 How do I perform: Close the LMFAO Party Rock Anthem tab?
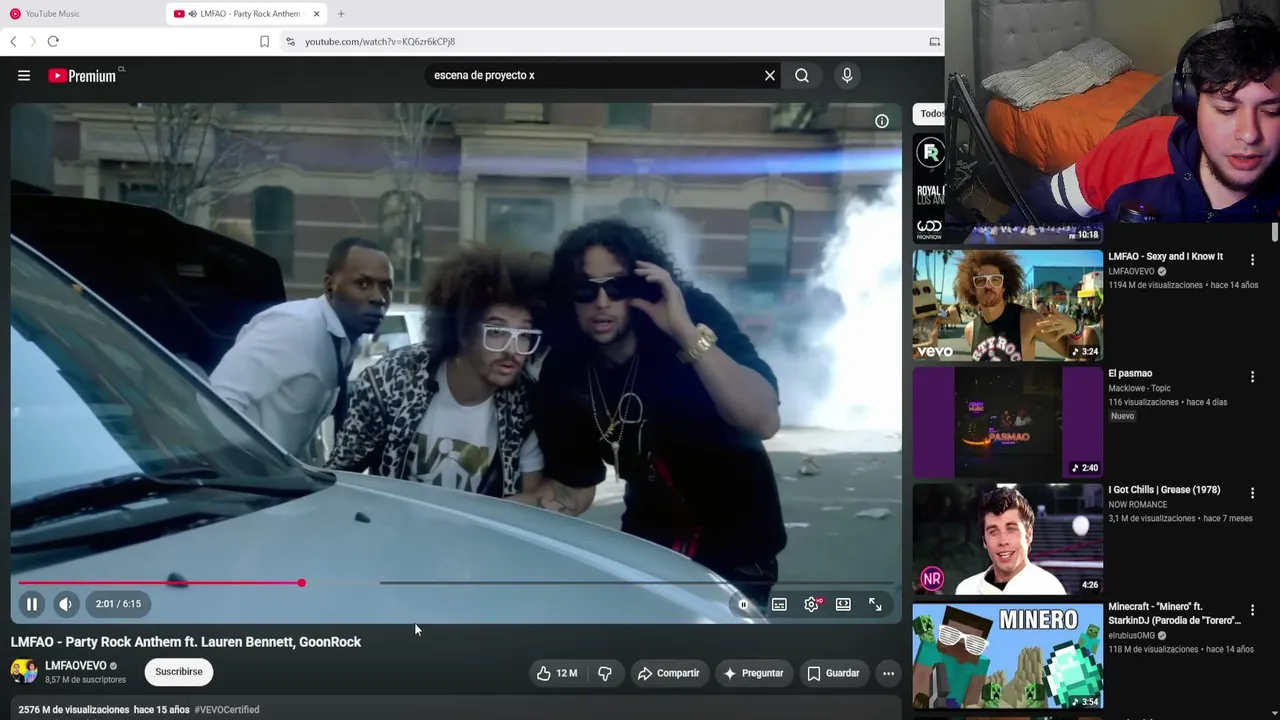[x=316, y=14]
